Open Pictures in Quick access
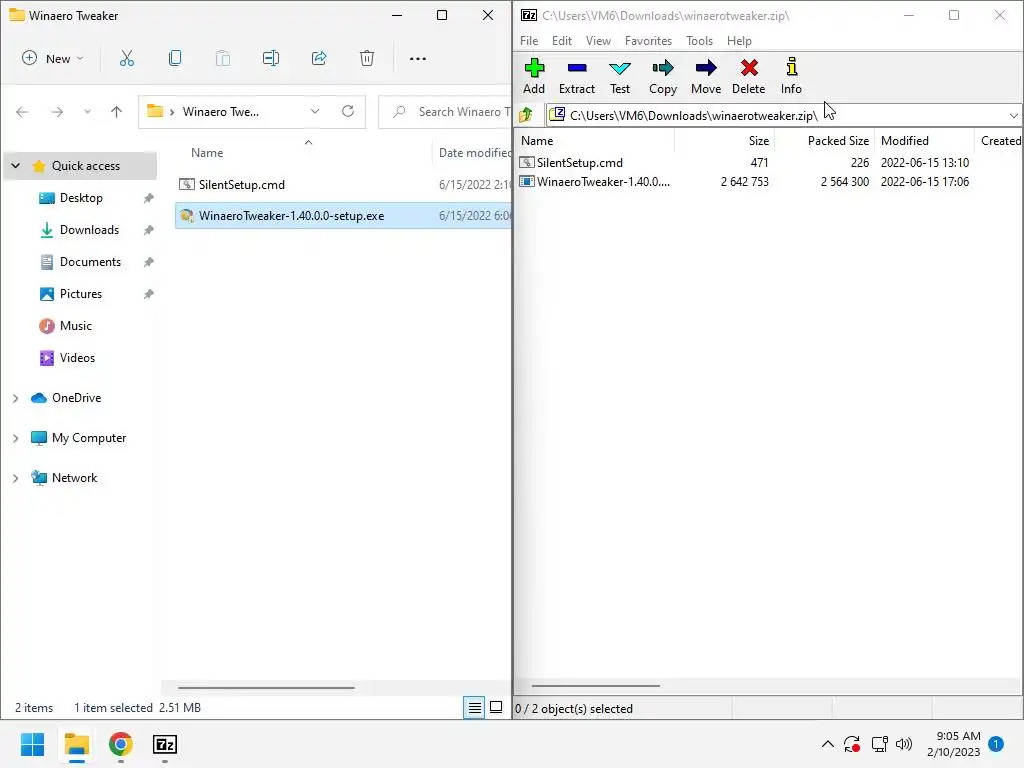This screenshot has height=768, width=1024. pyautogui.click(x=80, y=294)
